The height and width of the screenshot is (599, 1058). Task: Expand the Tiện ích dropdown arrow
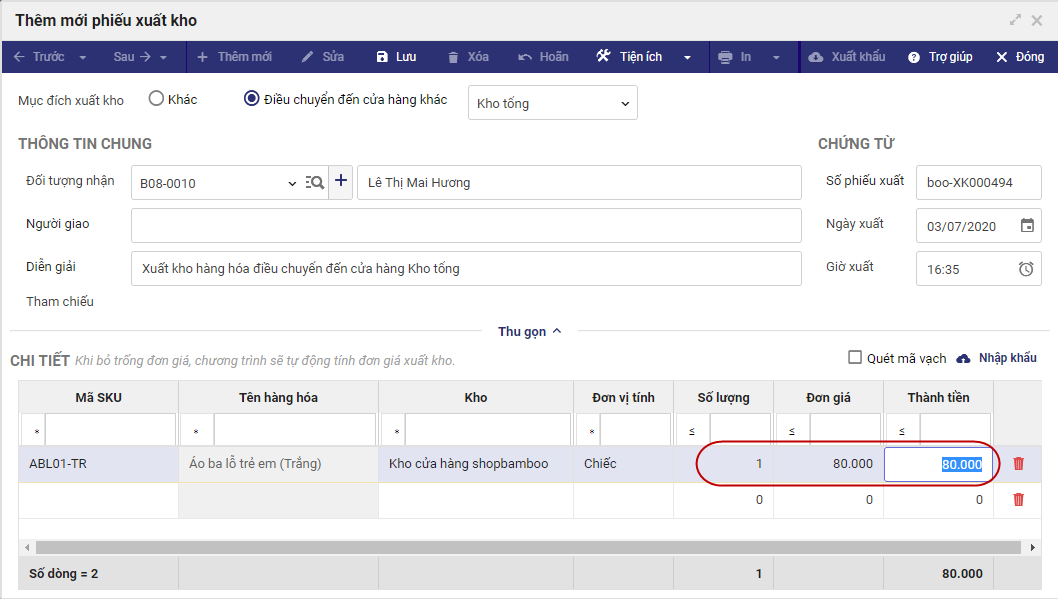(688, 58)
